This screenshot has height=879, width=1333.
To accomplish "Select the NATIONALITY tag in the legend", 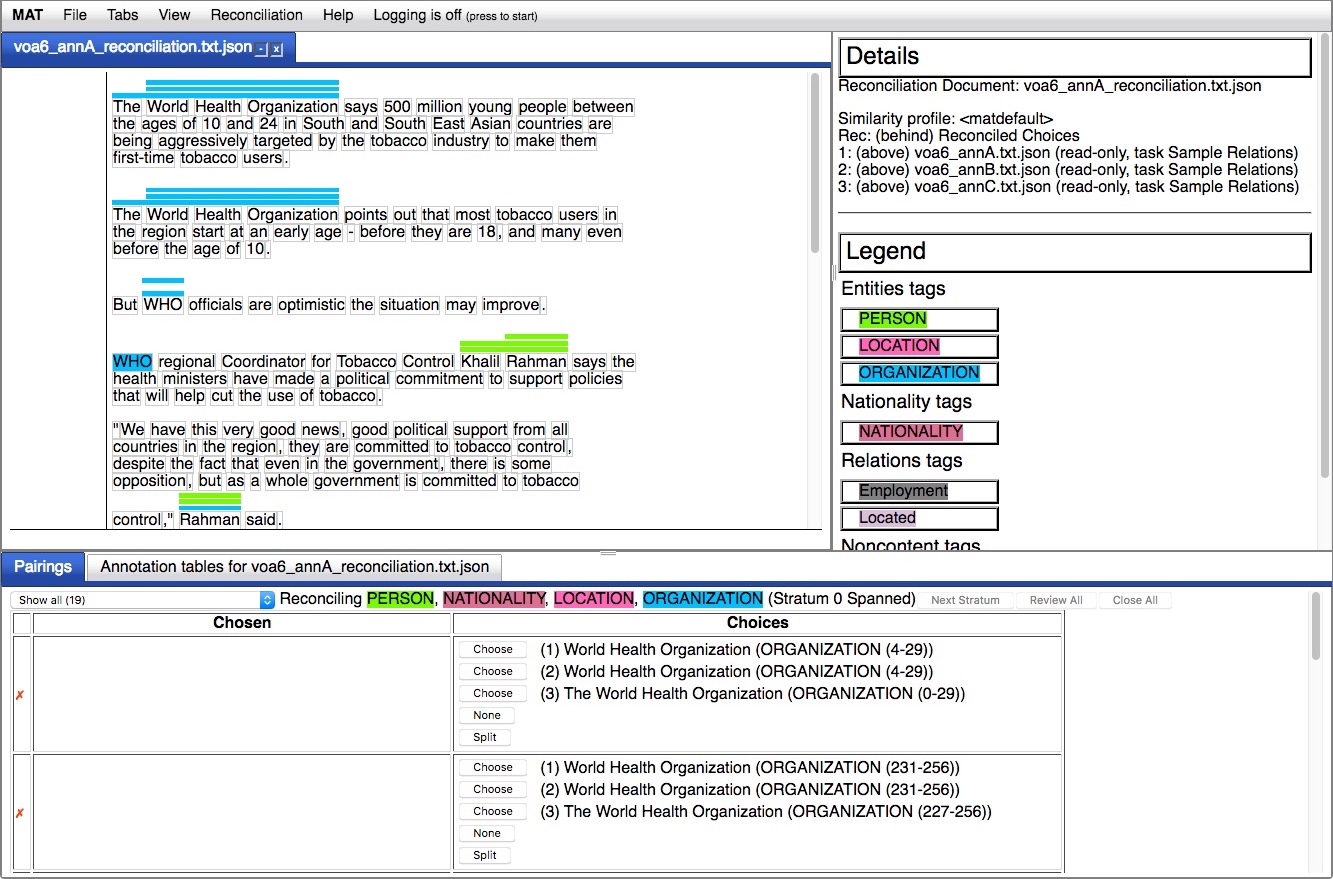I will point(920,432).
